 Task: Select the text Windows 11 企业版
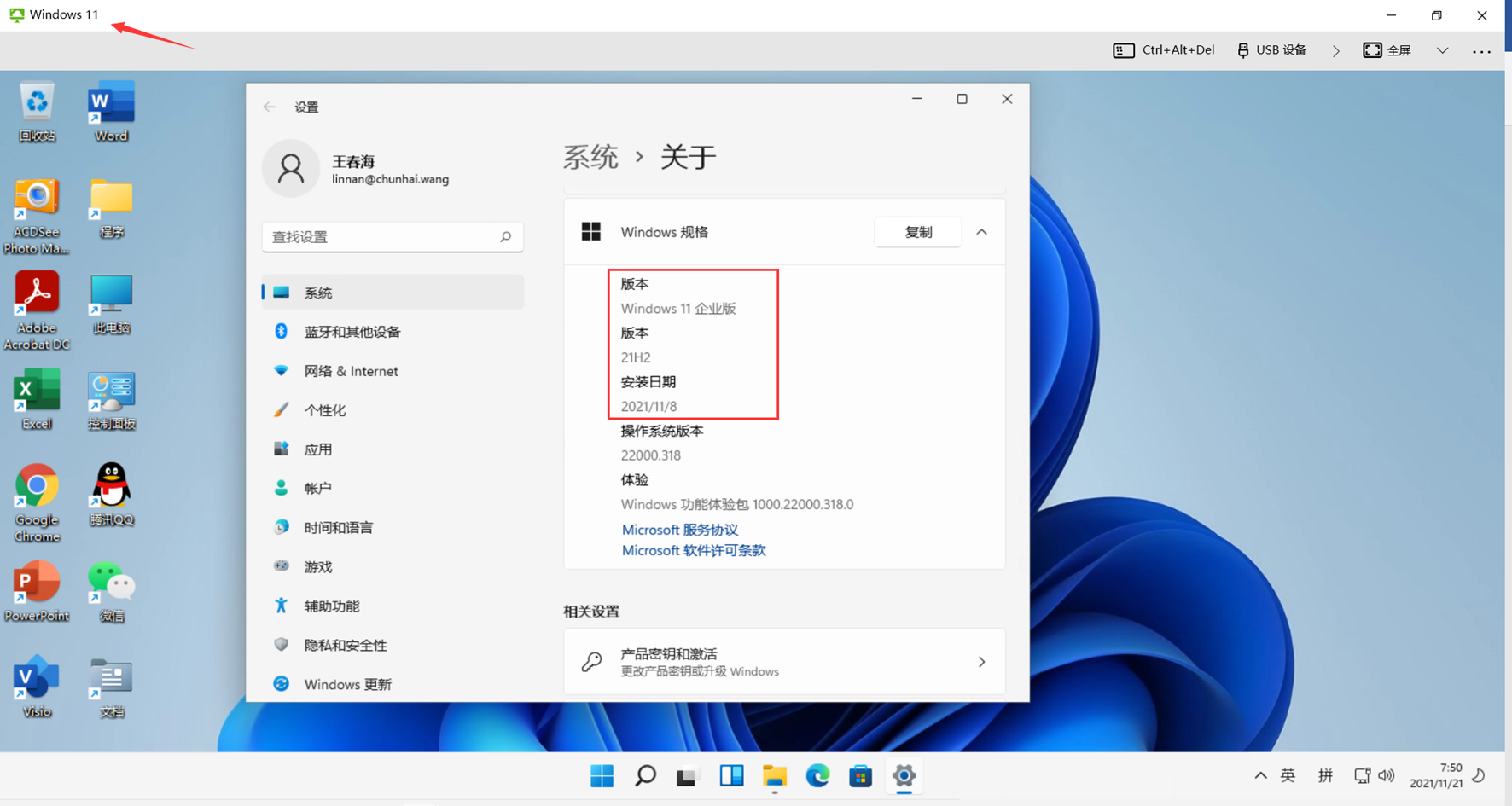pyautogui.click(x=678, y=309)
